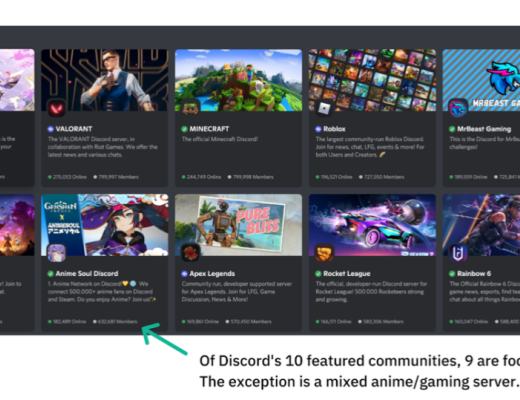Select the MINECRAFT server title
This screenshot has width=520, height=400.
coord(209,129)
